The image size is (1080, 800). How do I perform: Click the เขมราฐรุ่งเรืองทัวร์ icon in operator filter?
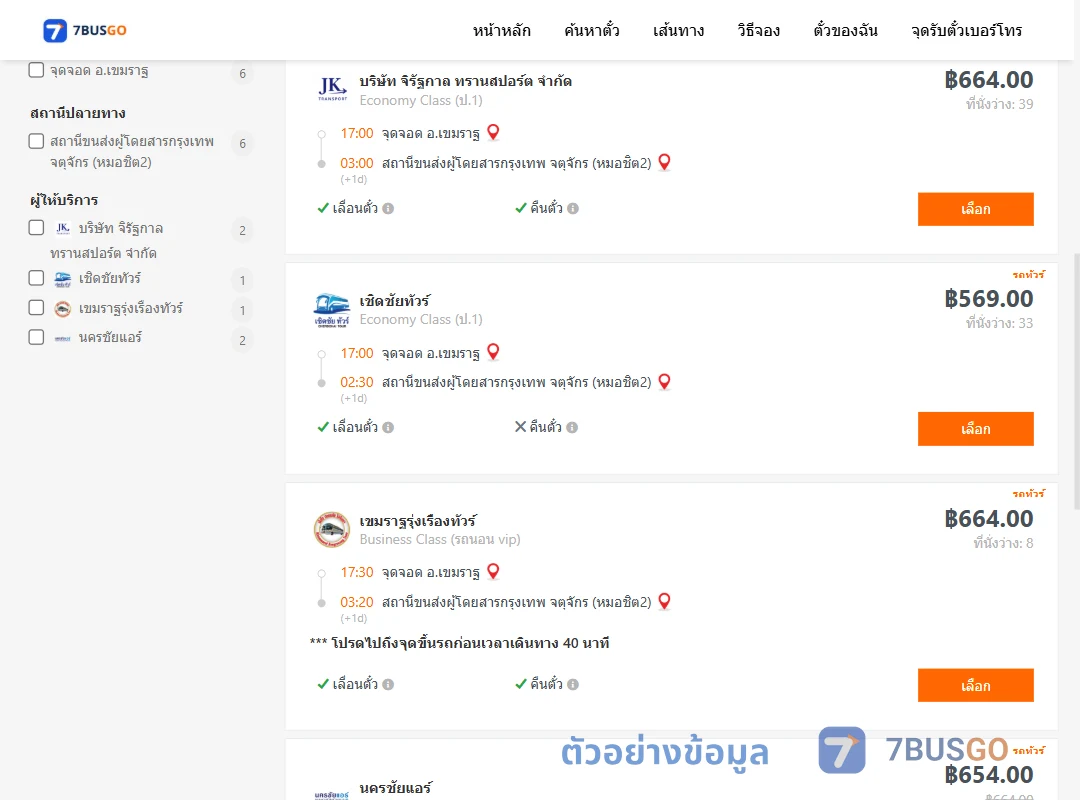pyautogui.click(x=63, y=309)
